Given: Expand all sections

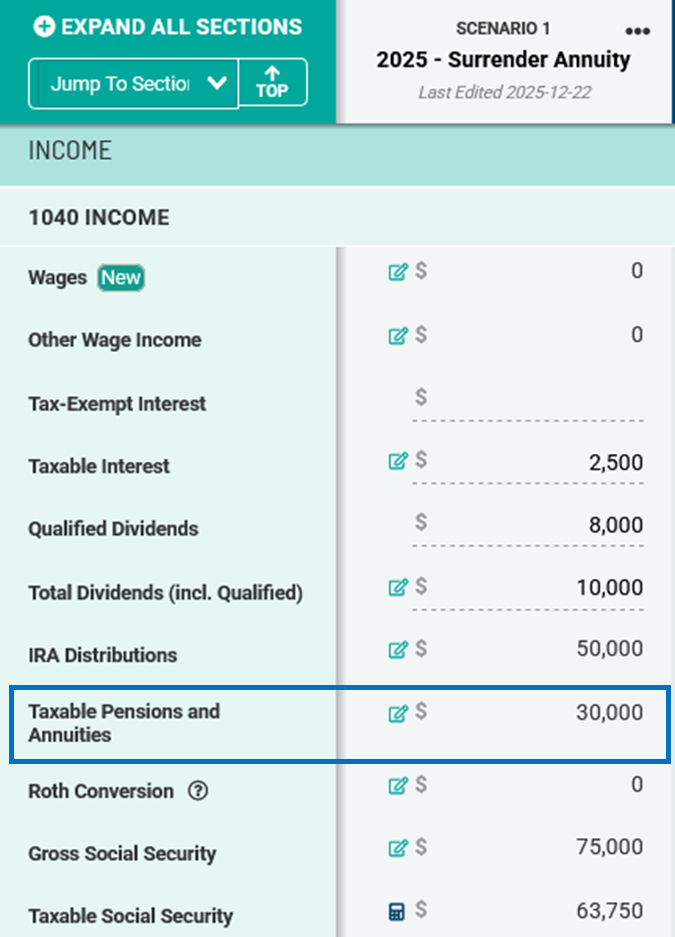Looking at the screenshot, I should pos(168,27).
